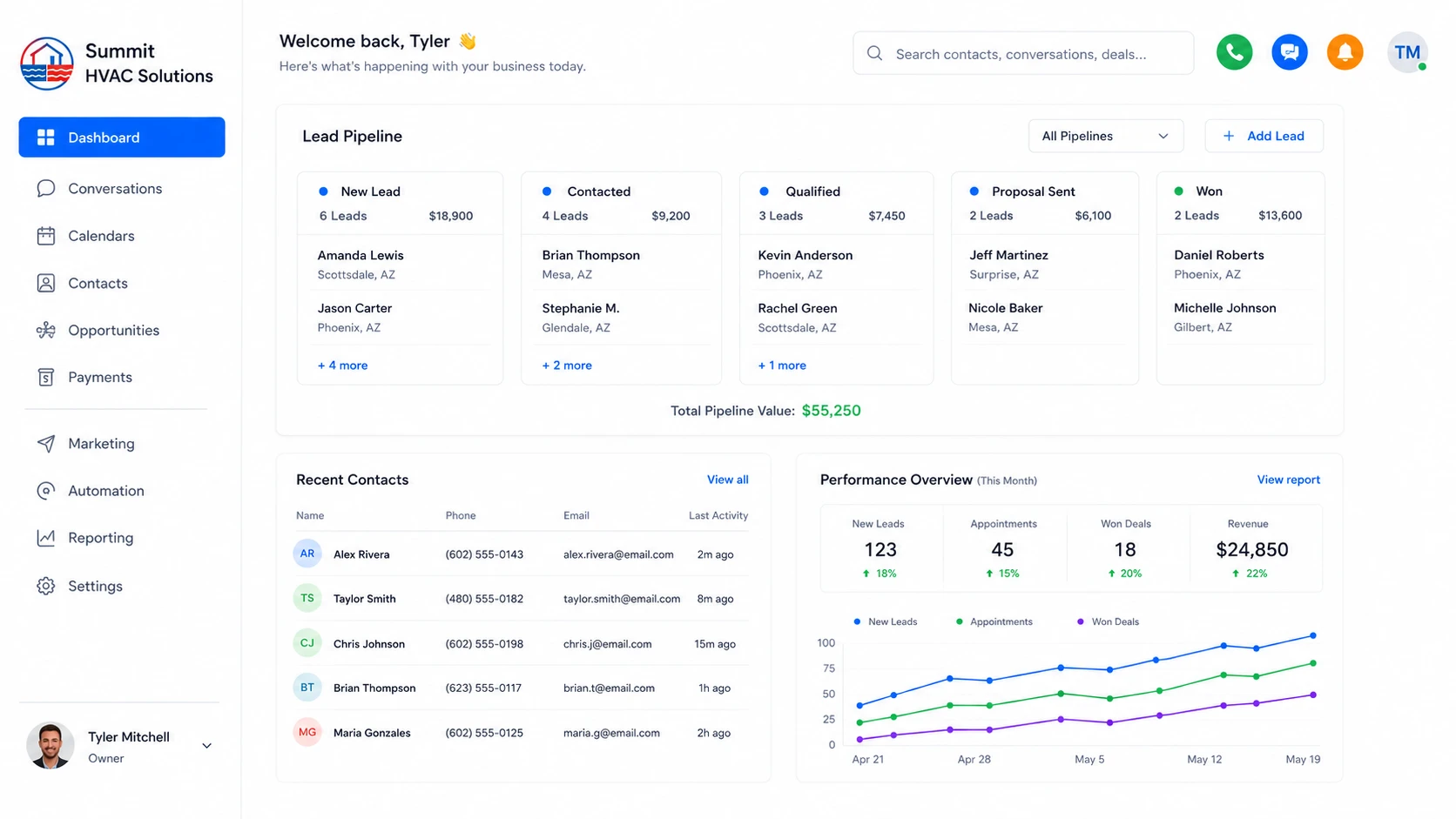
Task: Click Tyler Mitchell's profile photo
Action: [x=51, y=746]
